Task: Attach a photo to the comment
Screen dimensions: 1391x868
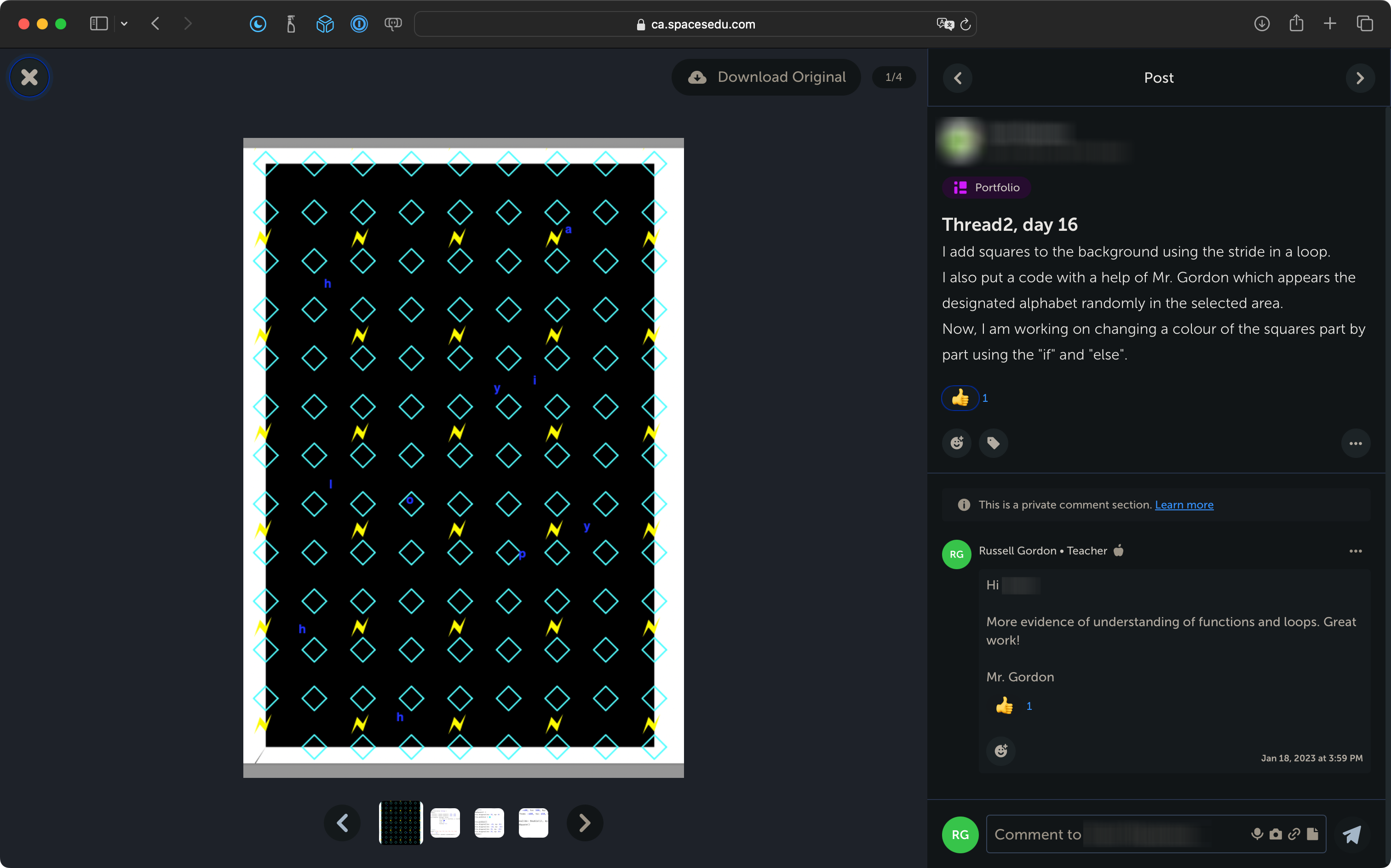Action: click(x=1276, y=834)
